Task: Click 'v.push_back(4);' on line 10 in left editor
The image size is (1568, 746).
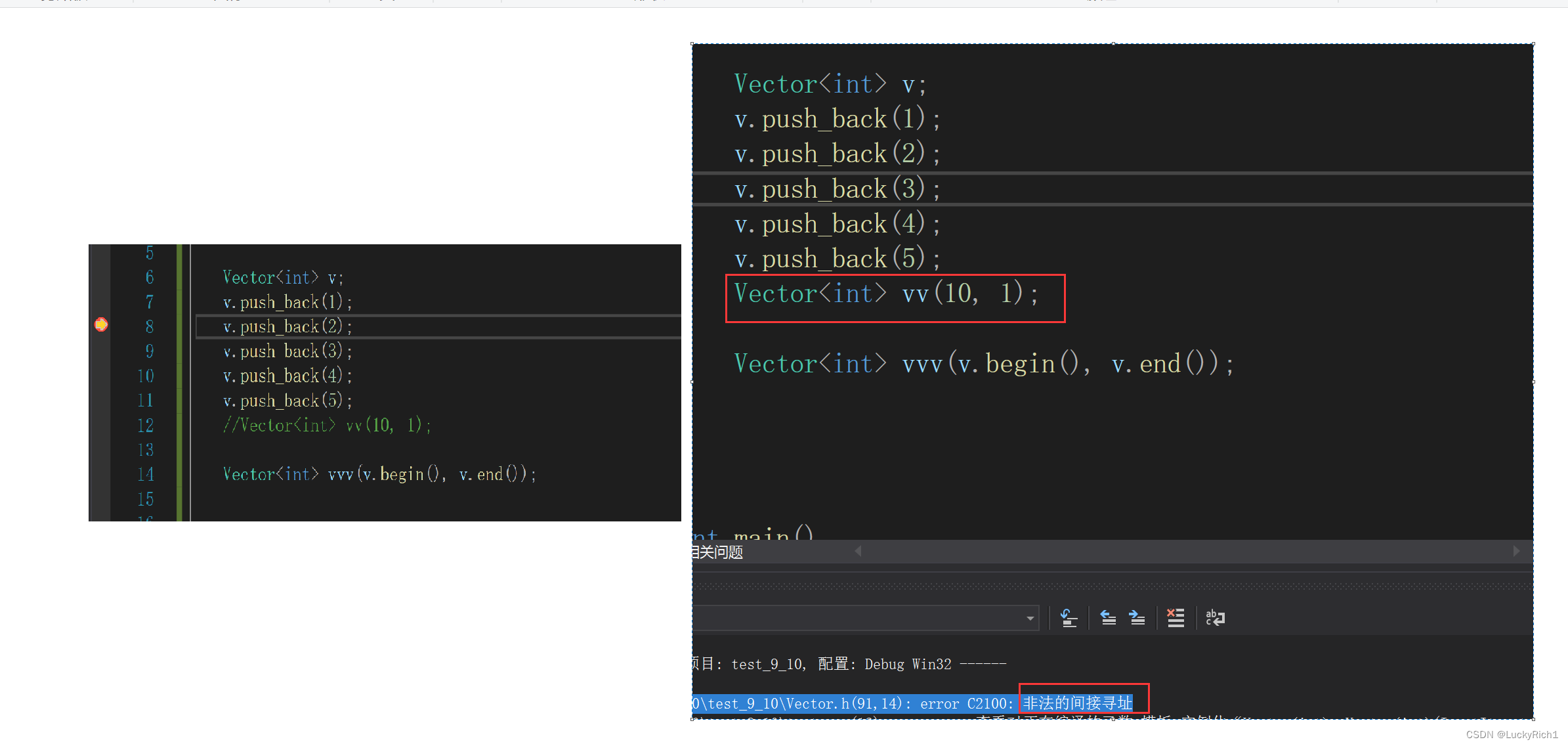Action: (287, 376)
